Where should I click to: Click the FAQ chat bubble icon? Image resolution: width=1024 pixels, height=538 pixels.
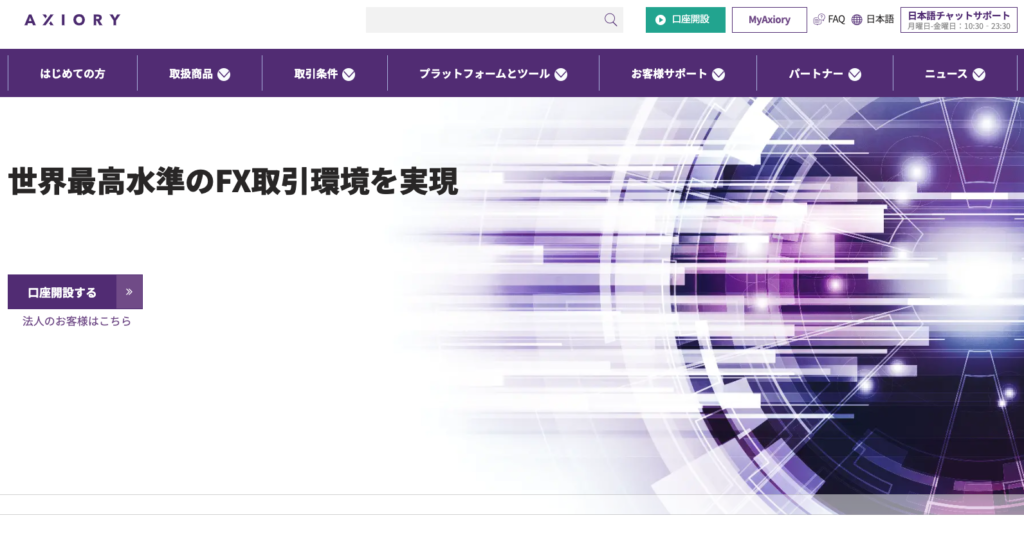pyautogui.click(x=819, y=20)
